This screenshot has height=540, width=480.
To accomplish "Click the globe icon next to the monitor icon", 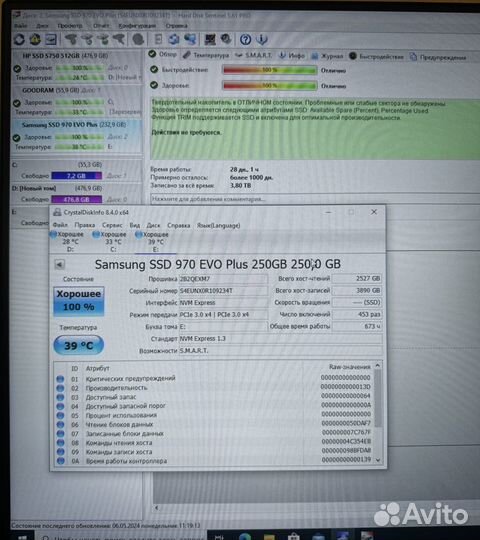I will 226,39.
